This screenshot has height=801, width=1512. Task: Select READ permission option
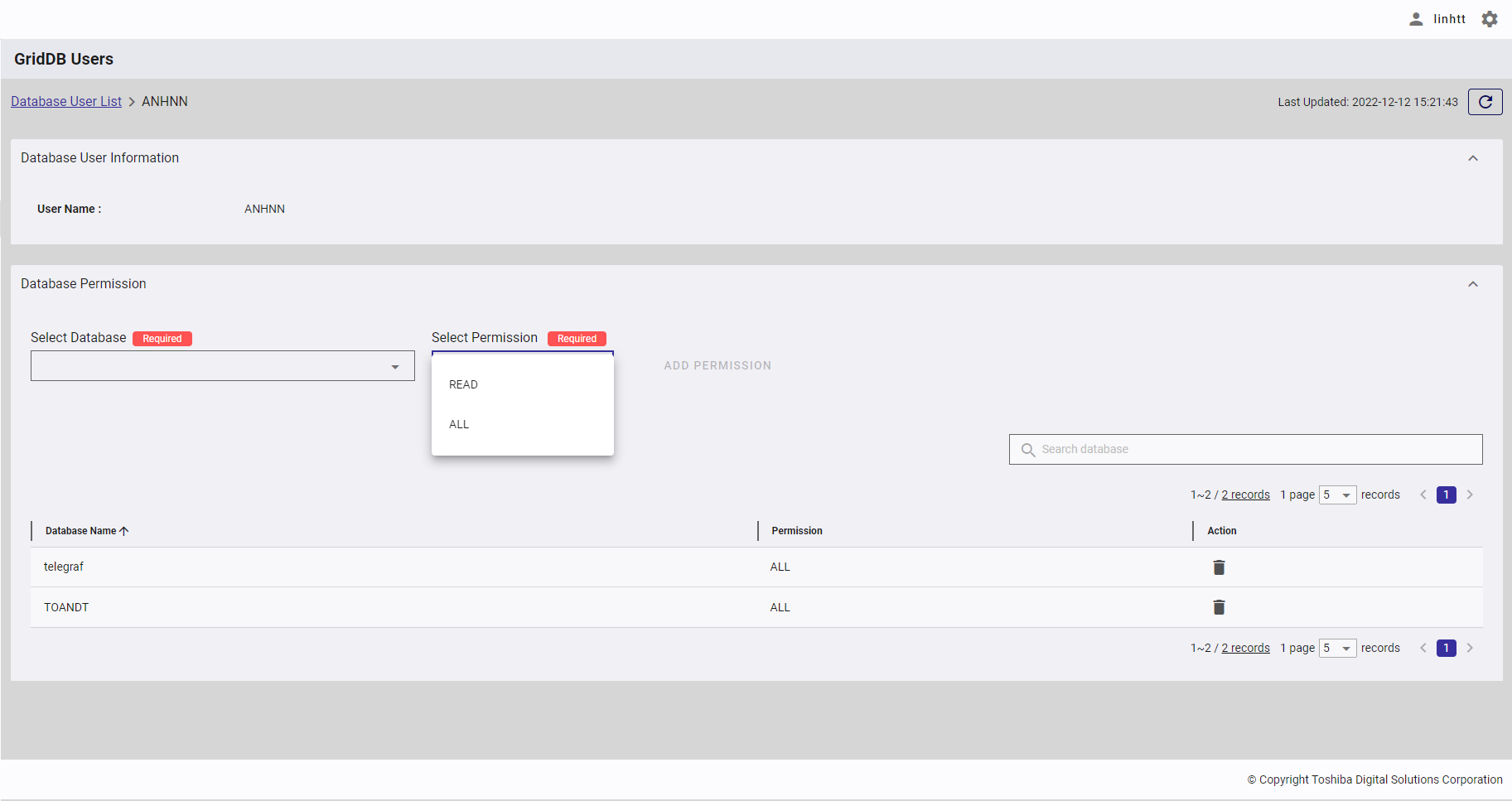(x=464, y=384)
